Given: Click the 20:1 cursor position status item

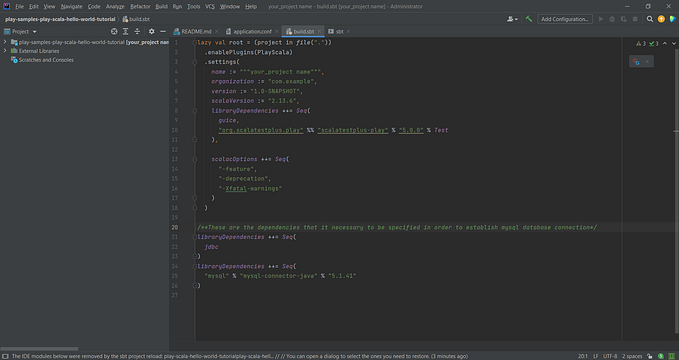Looking at the screenshot, I should [x=583, y=356].
